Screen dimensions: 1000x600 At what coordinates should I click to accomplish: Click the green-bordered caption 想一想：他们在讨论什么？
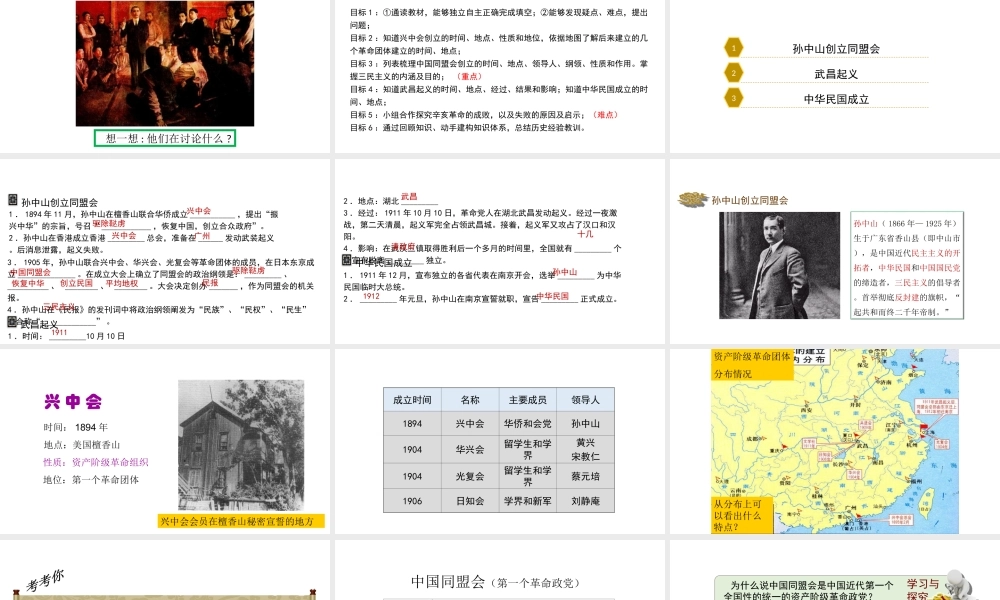pyautogui.click(x=165, y=138)
